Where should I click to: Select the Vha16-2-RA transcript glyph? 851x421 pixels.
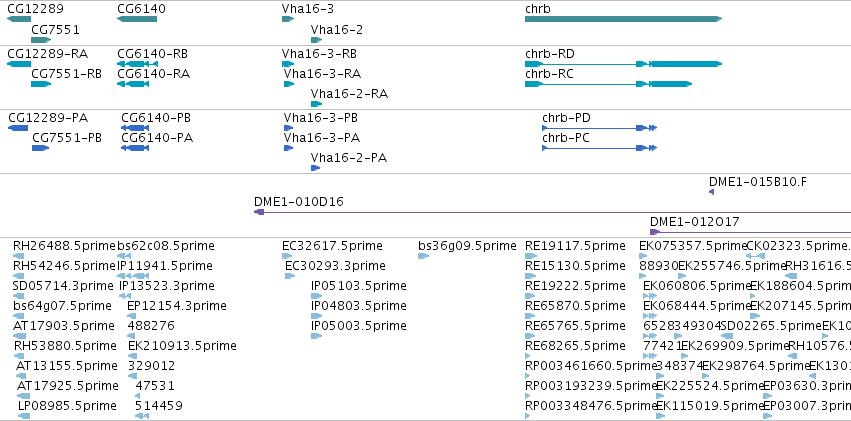pos(316,104)
